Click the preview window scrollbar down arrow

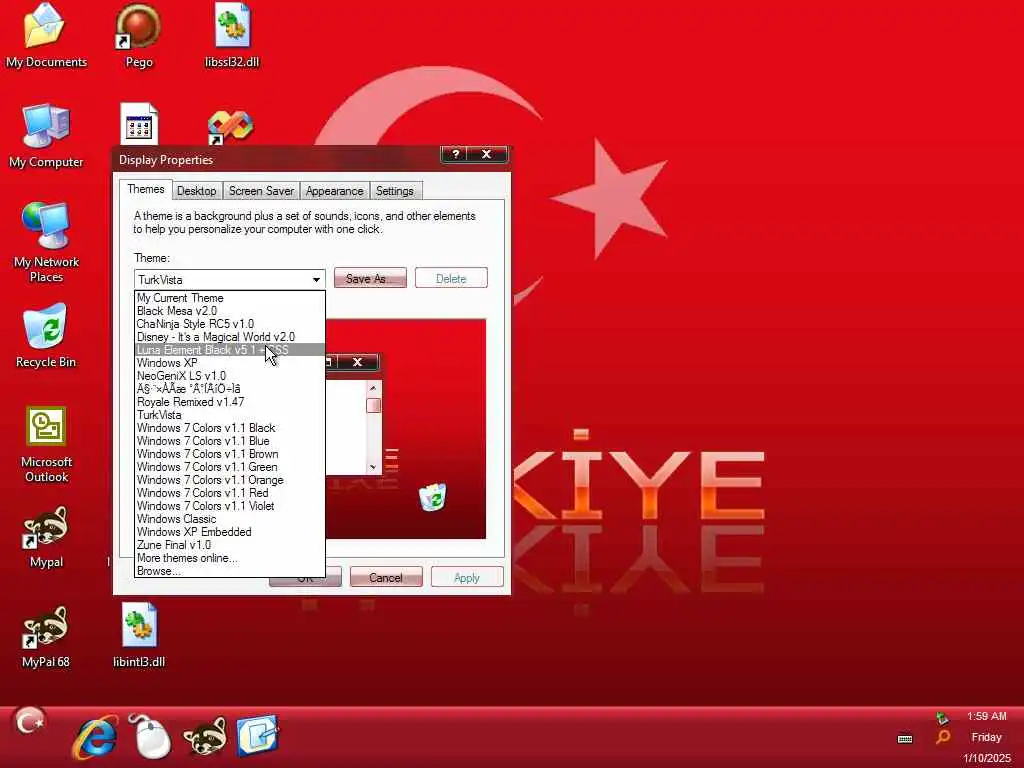point(373,467)
